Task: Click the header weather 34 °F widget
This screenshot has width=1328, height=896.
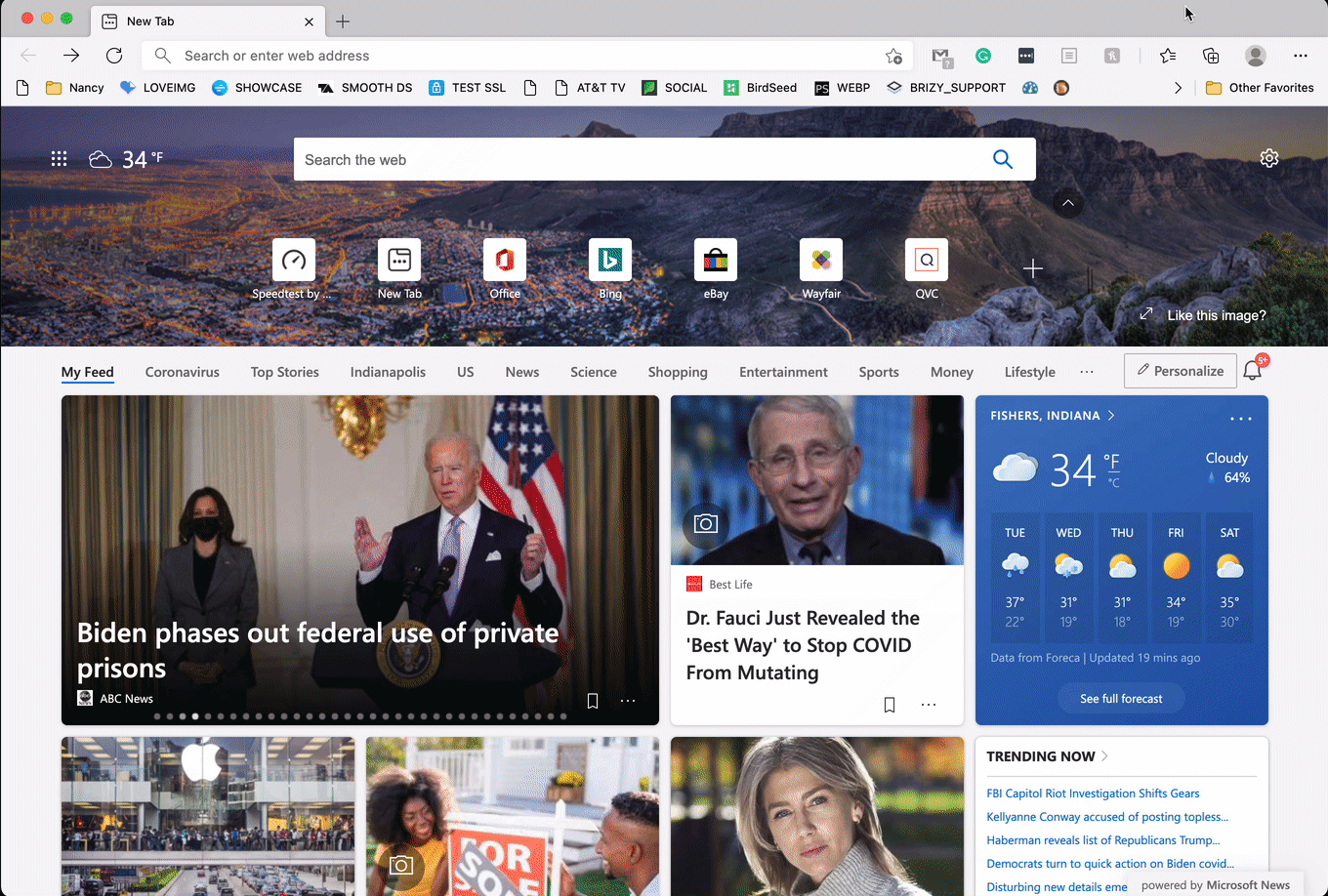Action: 126,159
